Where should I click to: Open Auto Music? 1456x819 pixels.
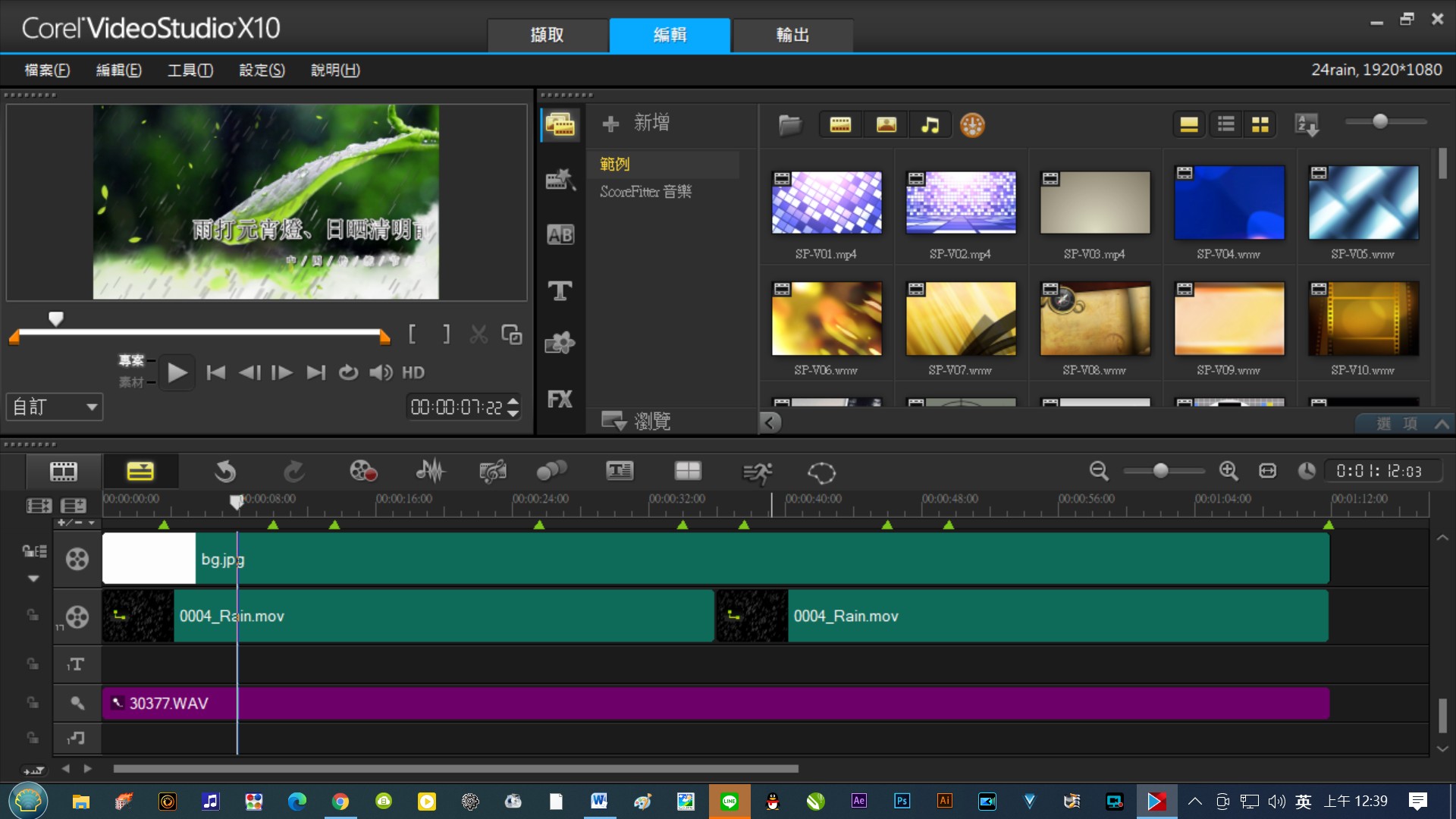[x=493, y=472]
